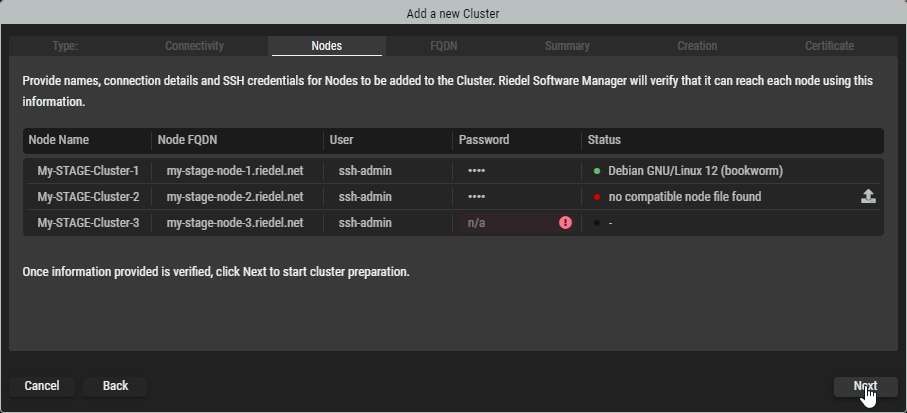This screenshot has height=413, width=907.
Task: Edit the my-stage-node-2.riedel.net FQDN field
Action: click(x=235, y=197)
